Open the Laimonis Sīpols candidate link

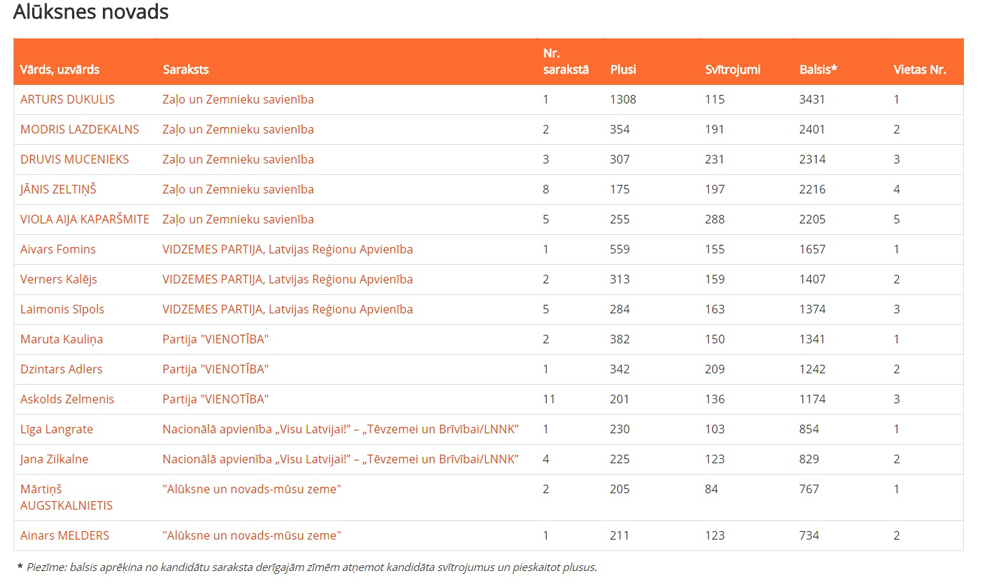[x=62, y=310]
